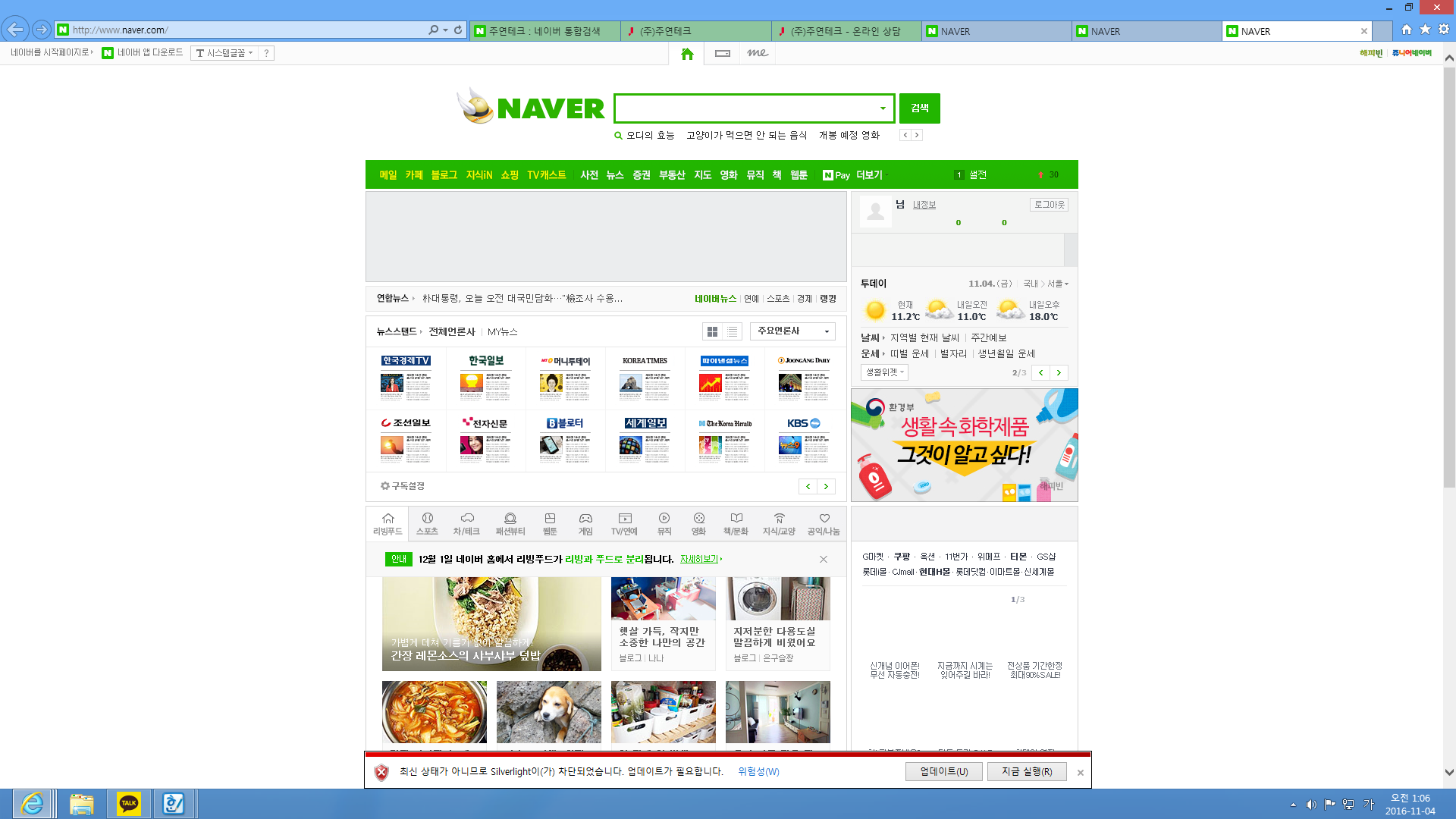Click the rectangular toolbar icon beside home
1456x819 pixels.
pos(723,53)
